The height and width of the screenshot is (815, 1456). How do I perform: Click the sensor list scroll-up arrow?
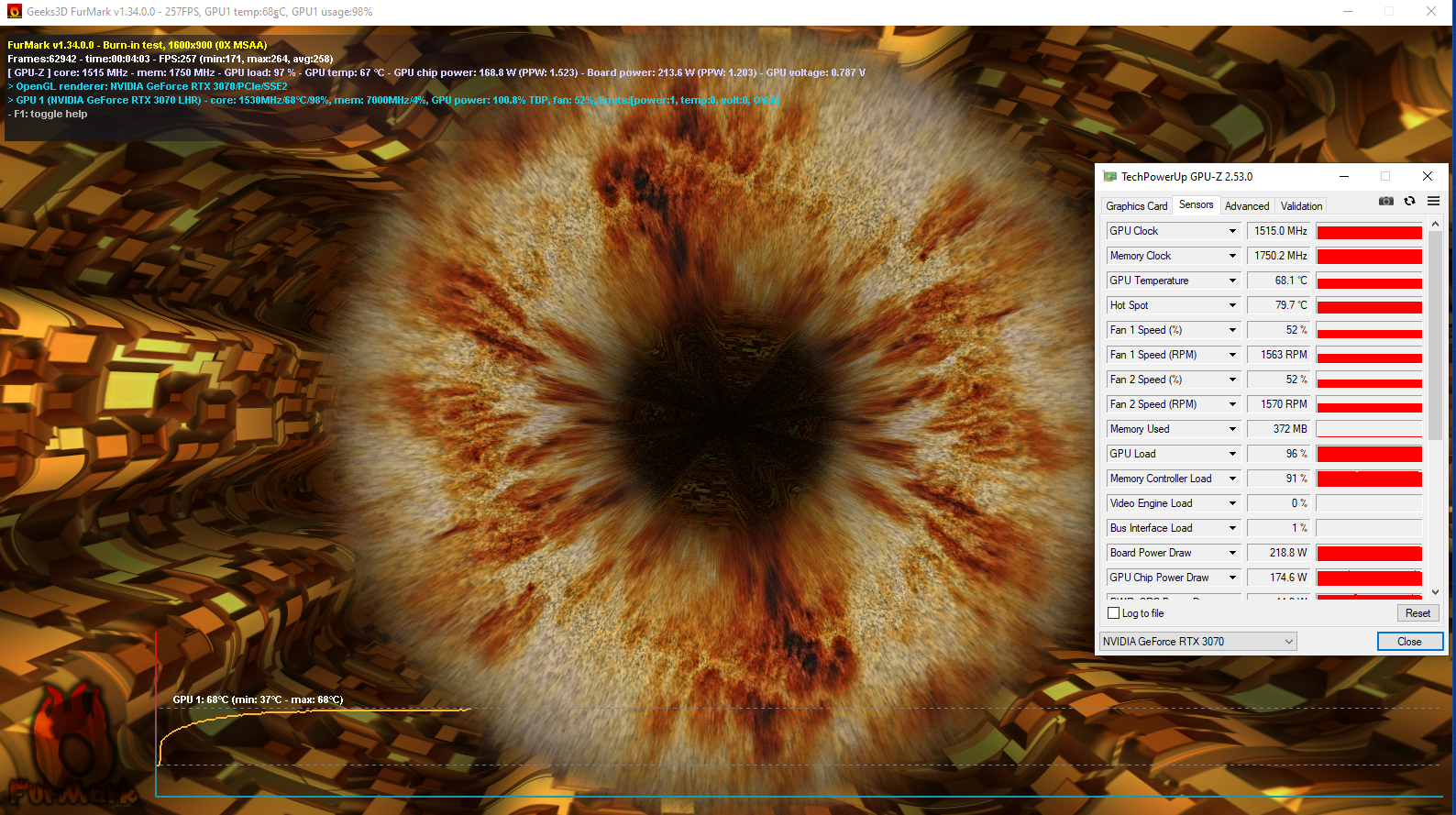(1435, 224)
